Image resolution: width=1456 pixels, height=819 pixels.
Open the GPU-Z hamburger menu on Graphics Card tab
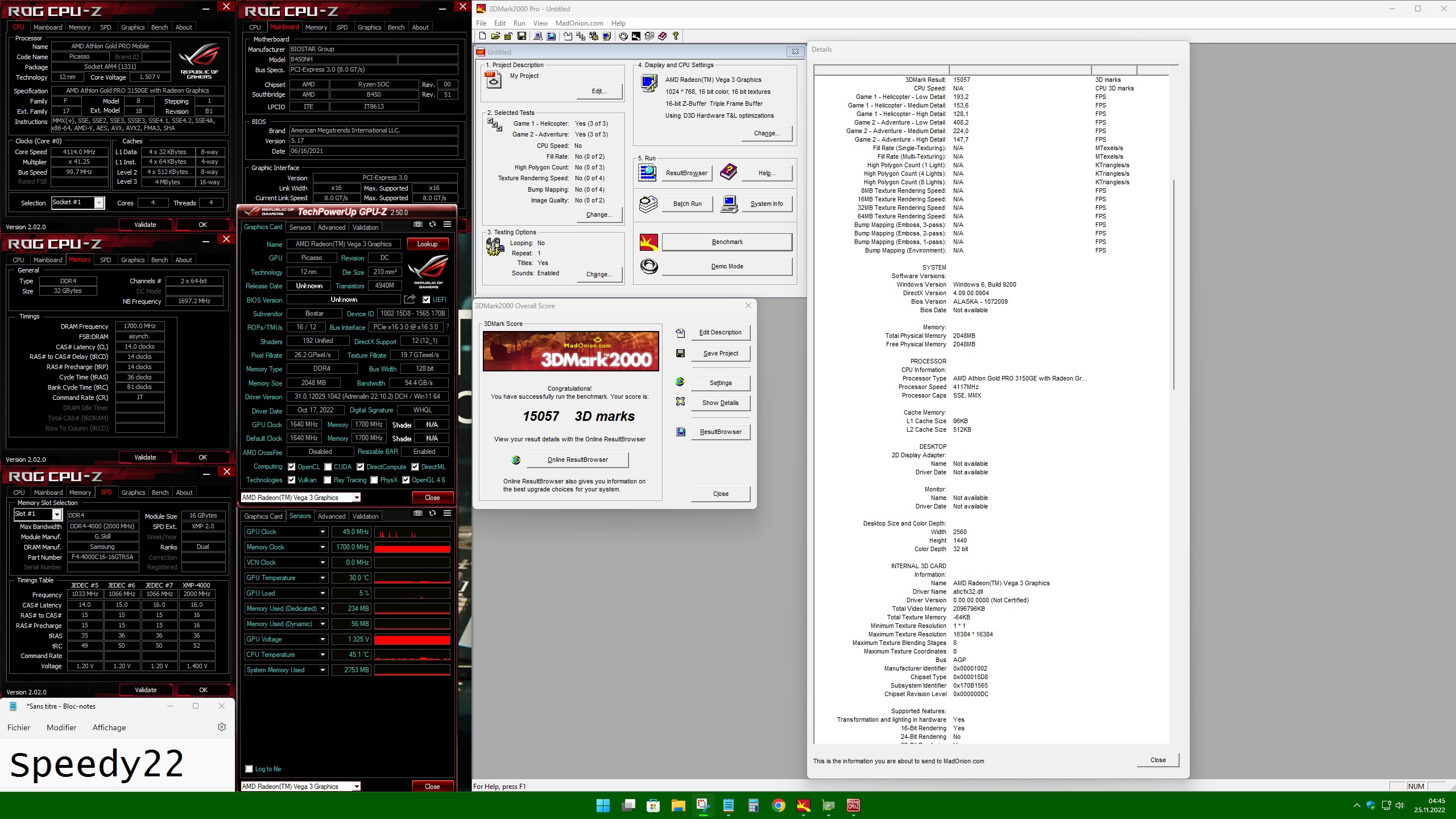tap(448, 225)
